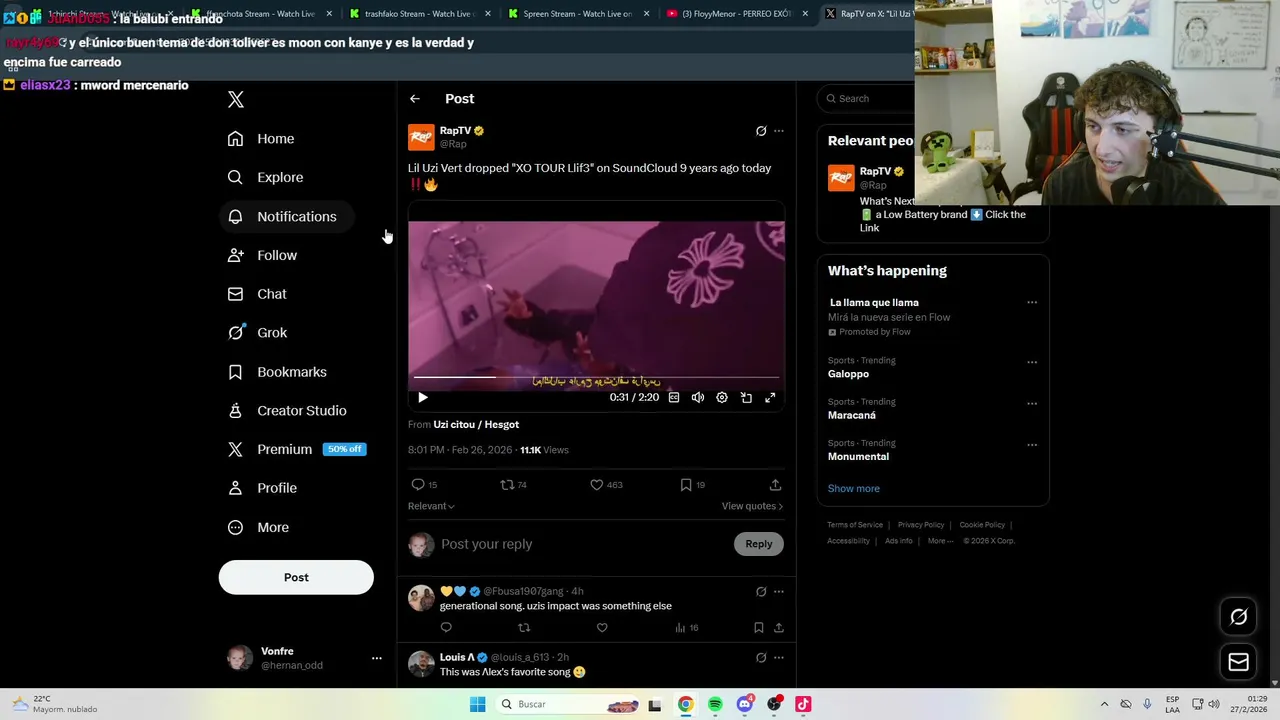The image size is (1280, 720).
Task: Open the Windows Start menu
Action: 478,705
